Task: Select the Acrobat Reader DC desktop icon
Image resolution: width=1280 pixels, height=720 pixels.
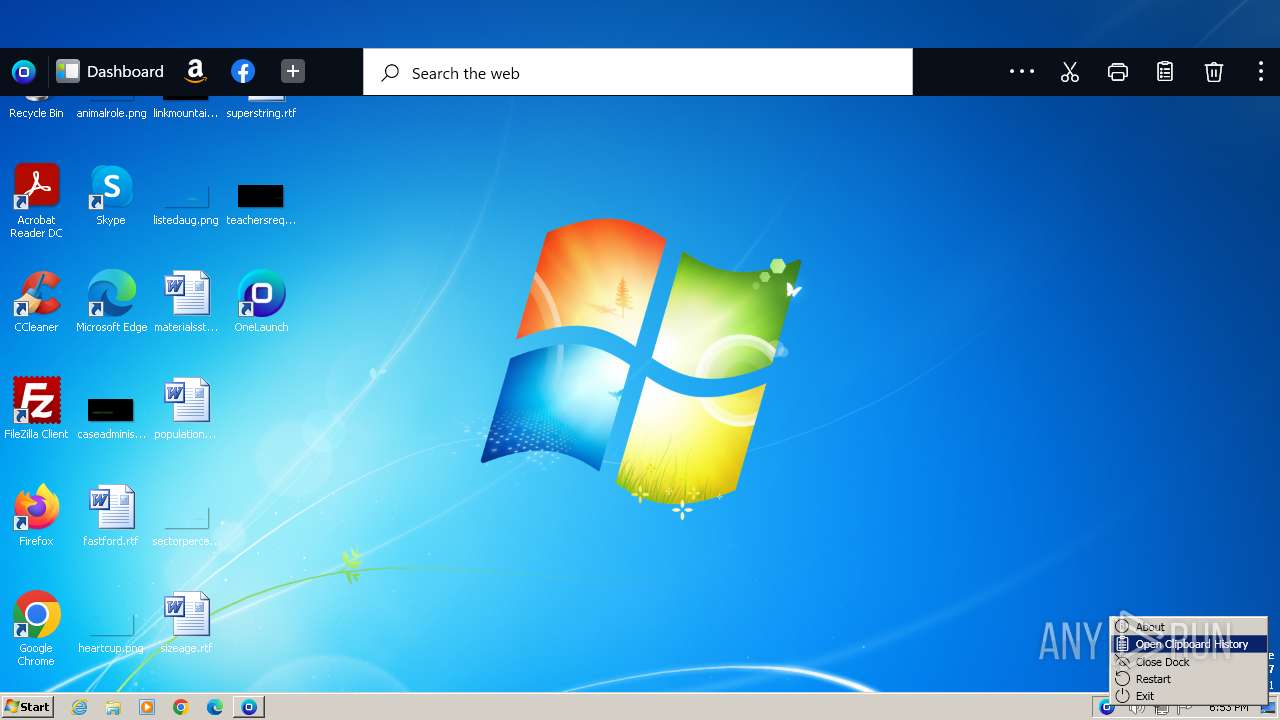Action: [x=36, y=200]
